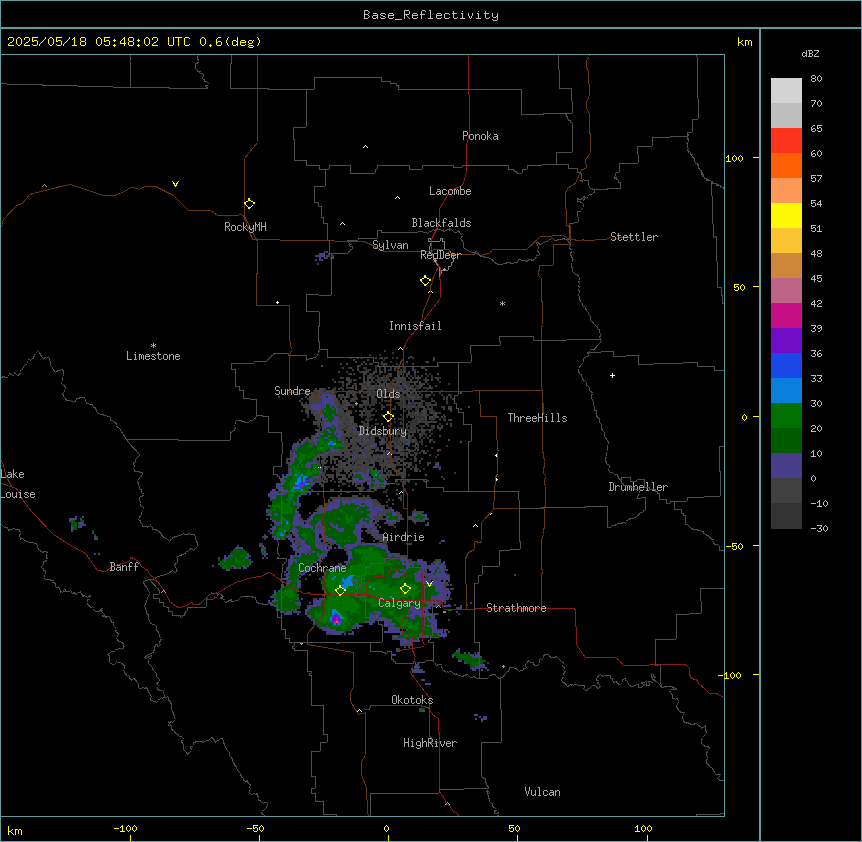This screenshot has width=862, height=842.
Task: Click the Innisfail label
Action: tap(415, 326)
